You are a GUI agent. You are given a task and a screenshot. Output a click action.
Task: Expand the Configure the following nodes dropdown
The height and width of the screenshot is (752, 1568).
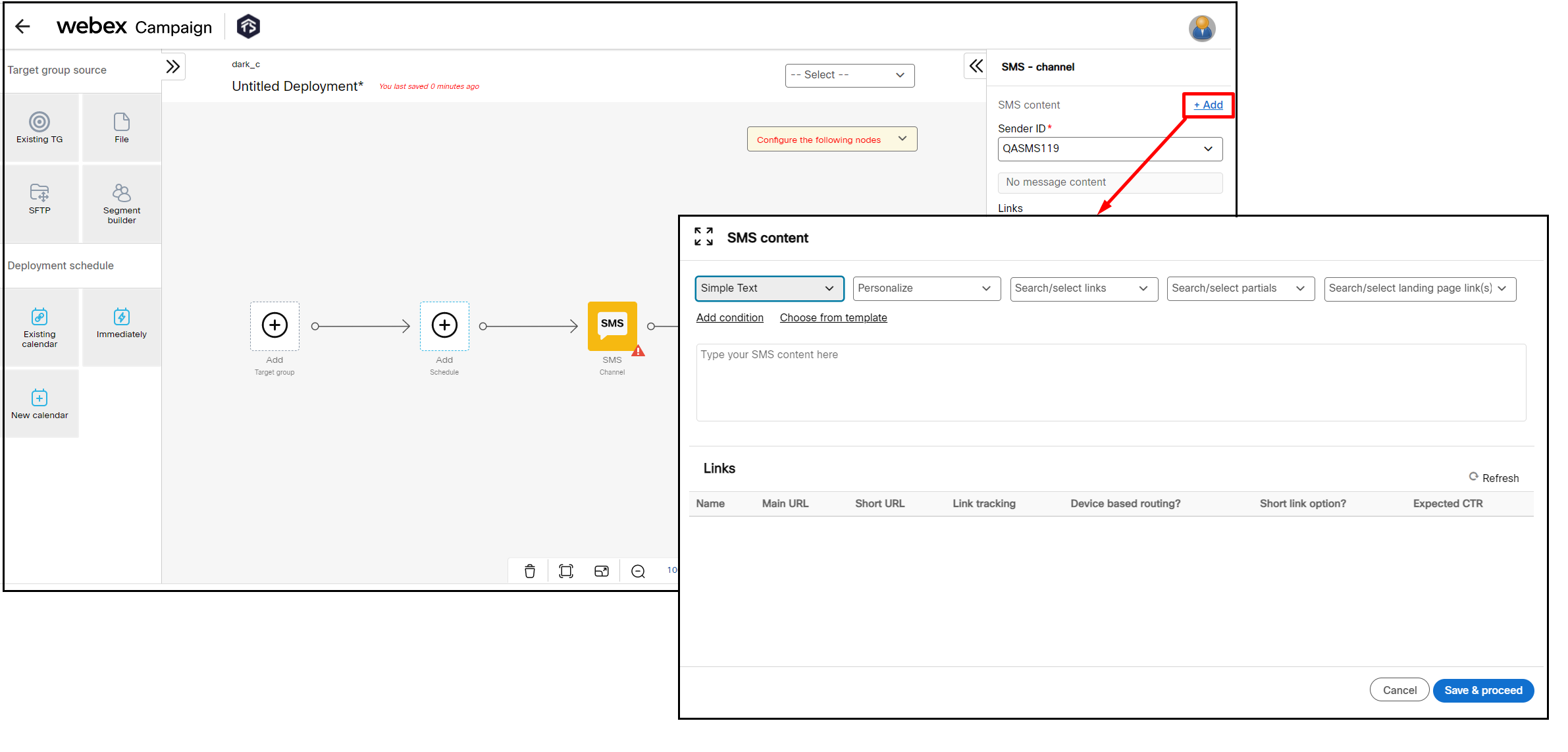[x=902, y=139]
